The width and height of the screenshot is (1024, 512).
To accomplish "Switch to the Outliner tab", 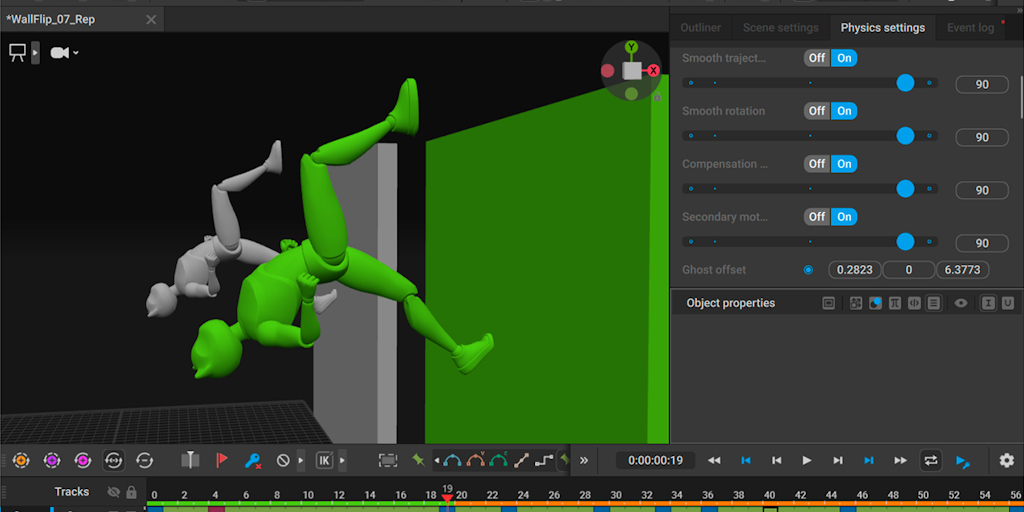I will coord(700,28).
